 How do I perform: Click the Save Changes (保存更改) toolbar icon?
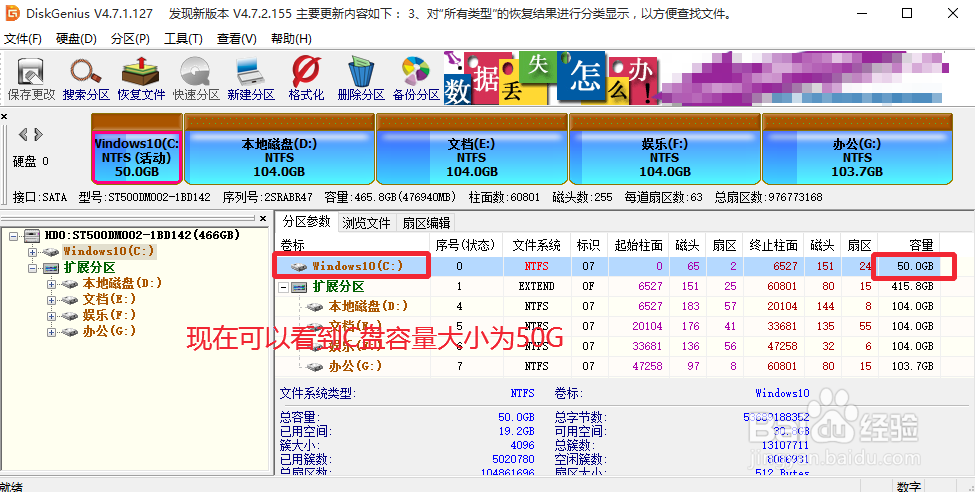click(31, 79)
